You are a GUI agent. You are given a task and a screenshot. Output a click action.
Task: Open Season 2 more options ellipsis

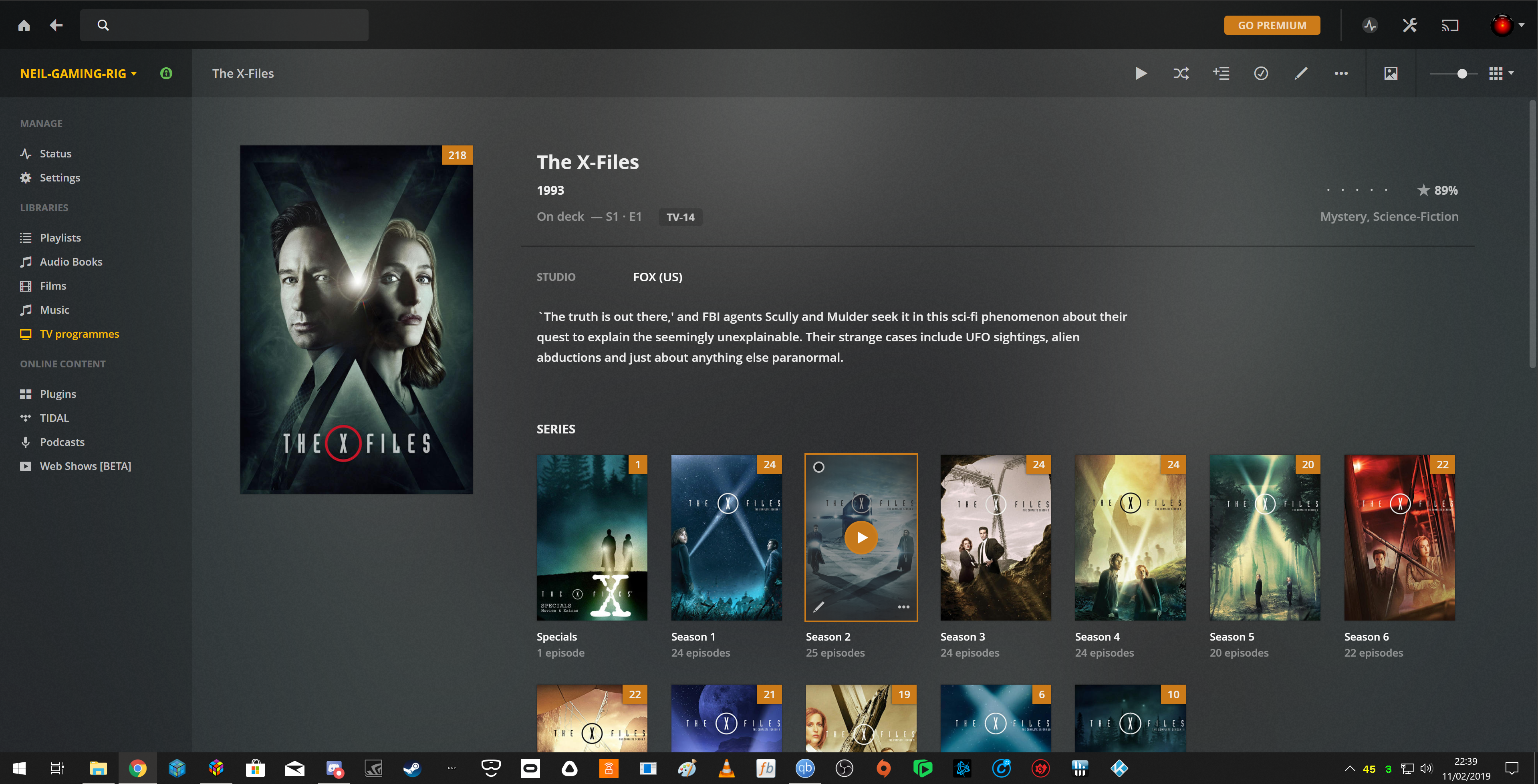[x=903, y=607]
